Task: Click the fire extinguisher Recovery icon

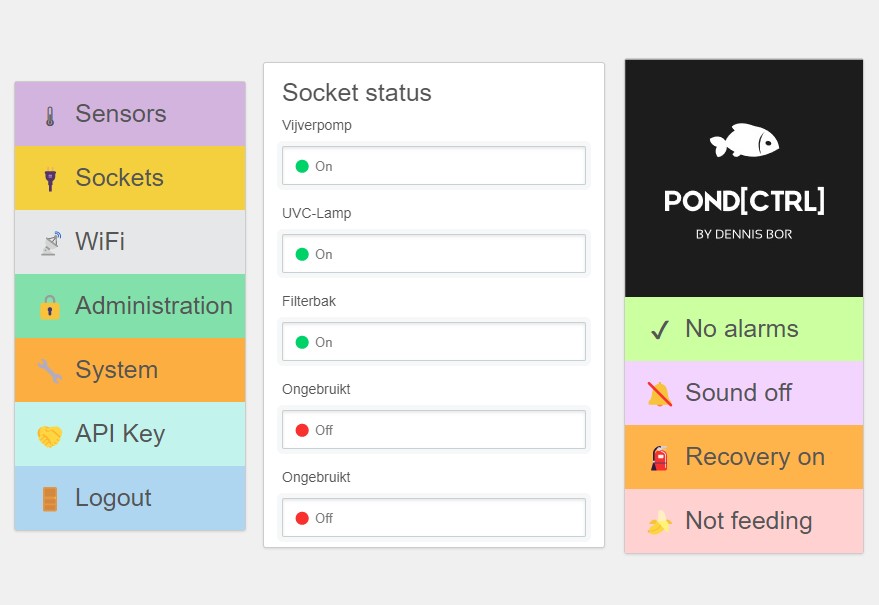Action: [659, 458]
